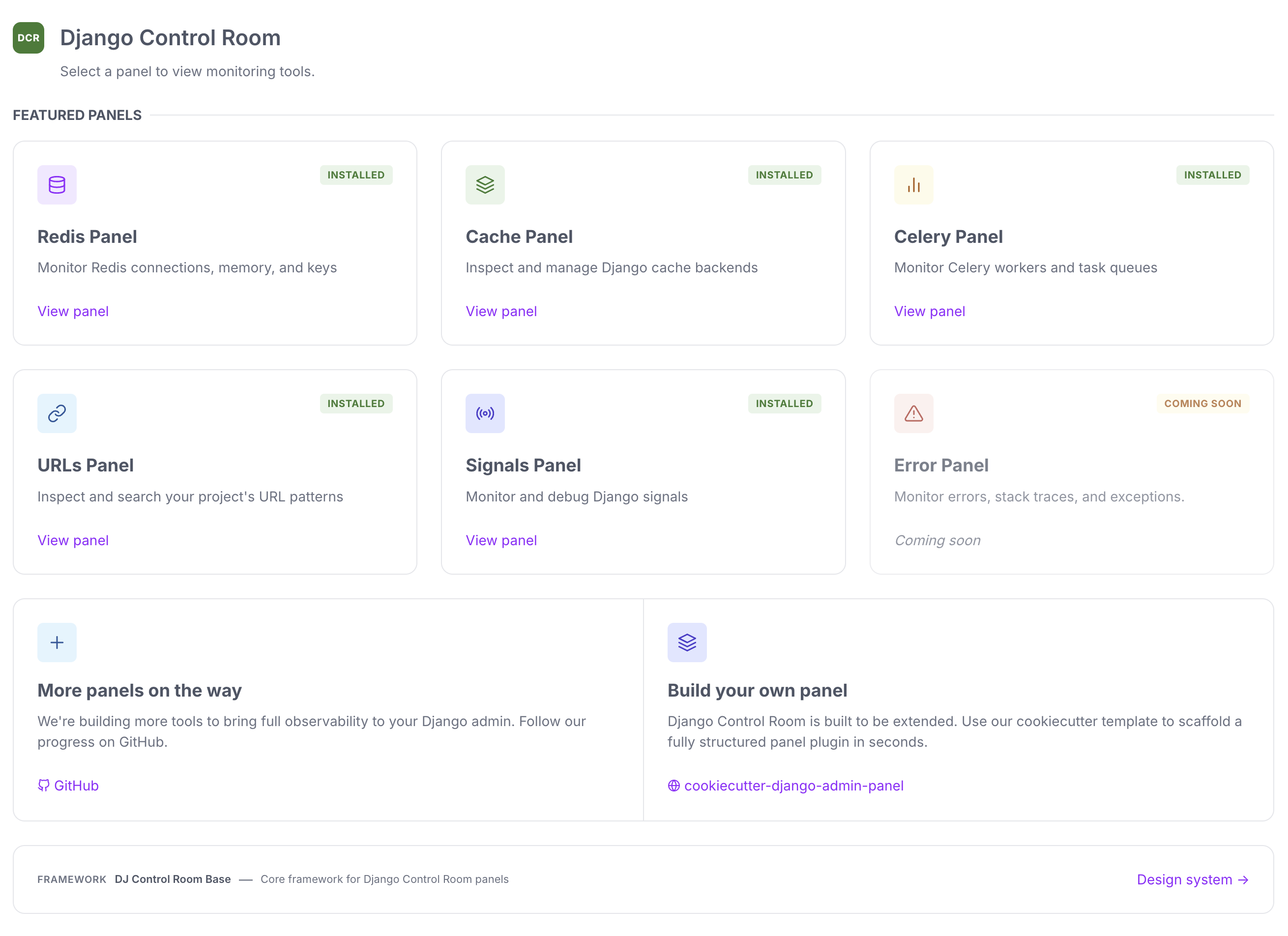Click the Cache Panel layers icon

tap(485, 185)
